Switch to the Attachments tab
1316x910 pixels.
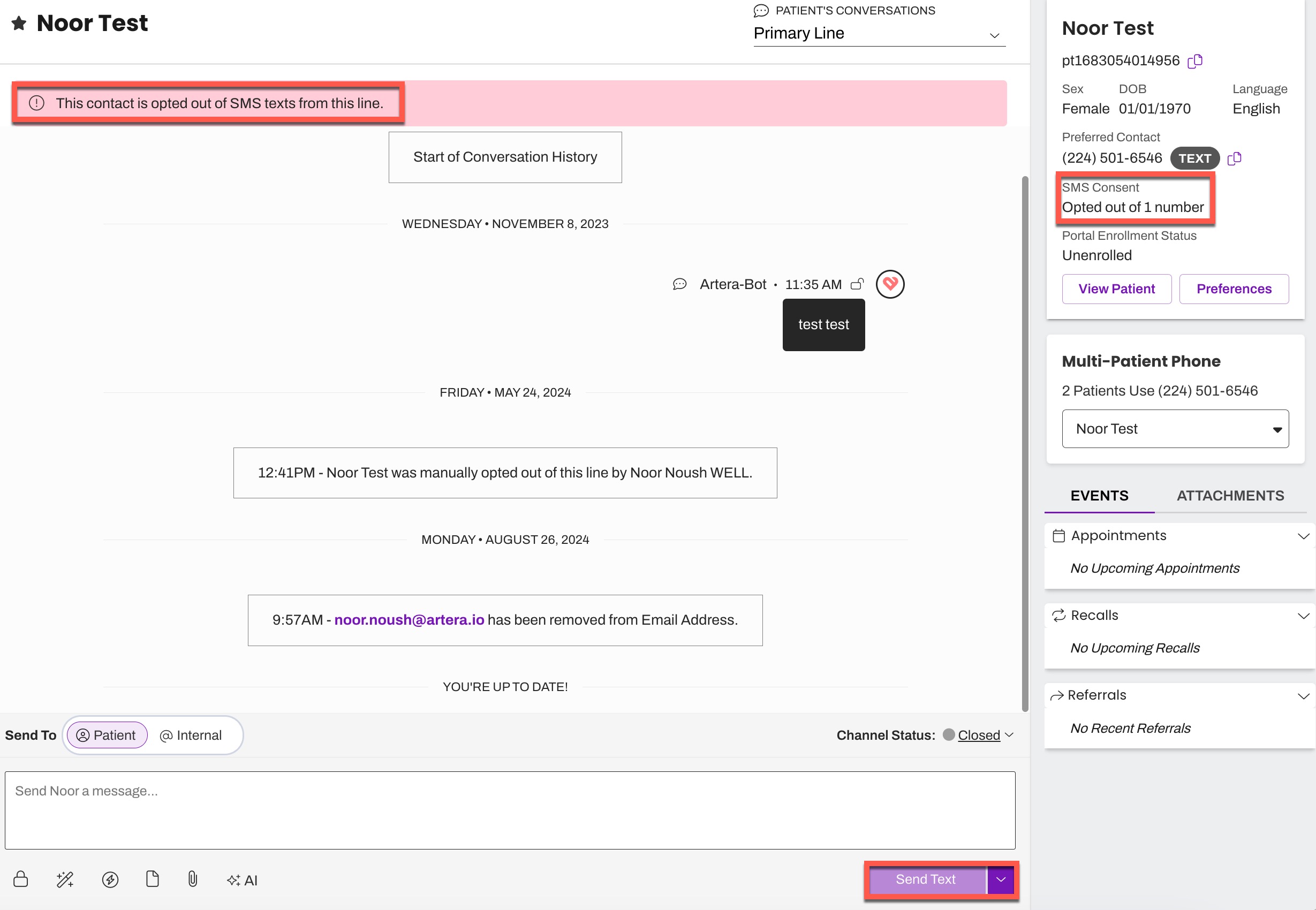(1230, 496)
